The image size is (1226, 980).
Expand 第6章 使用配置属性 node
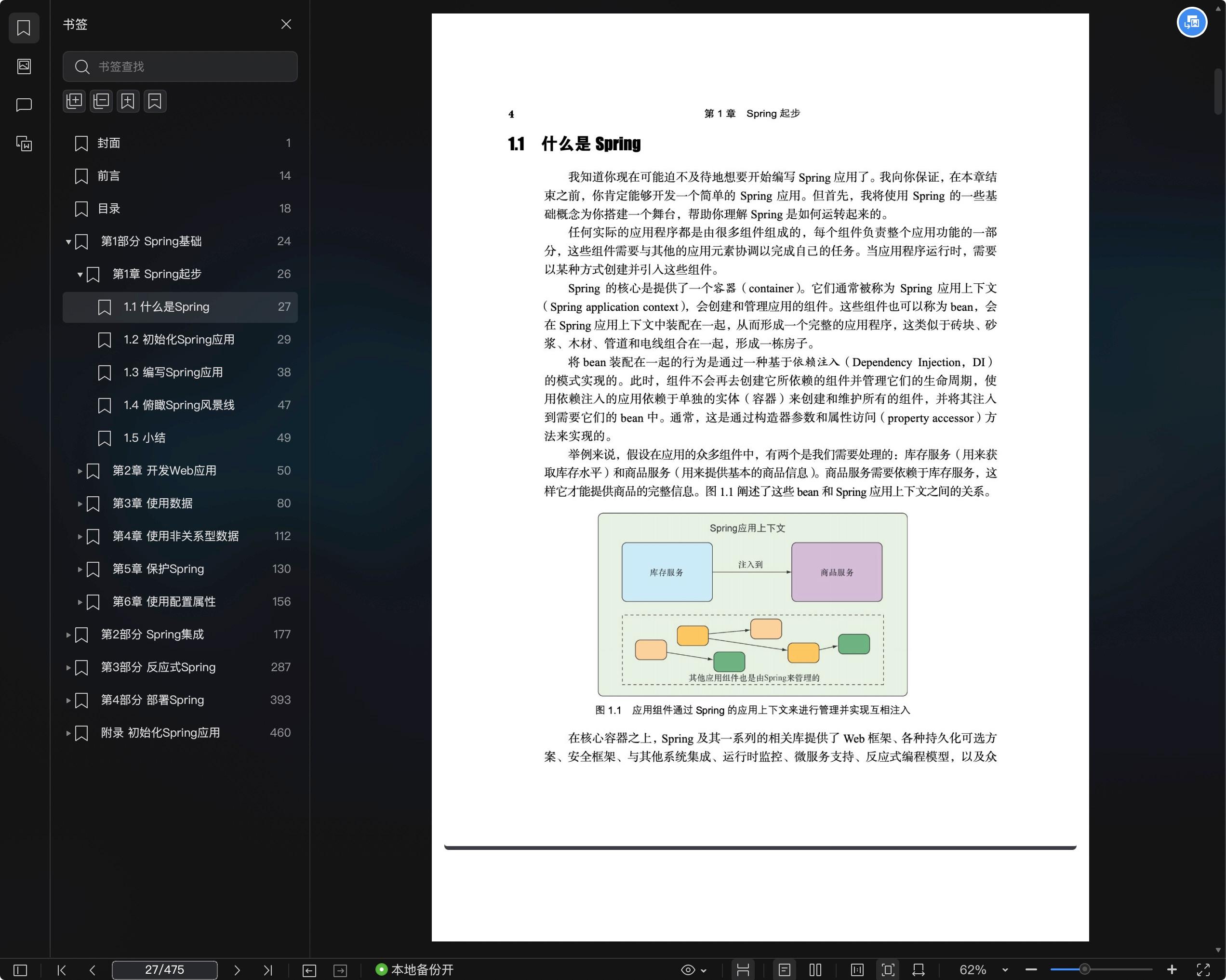[80, 602]
